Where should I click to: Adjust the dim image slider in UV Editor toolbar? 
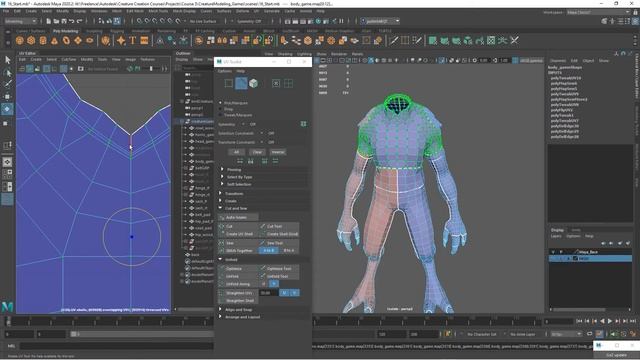[152, 69]
